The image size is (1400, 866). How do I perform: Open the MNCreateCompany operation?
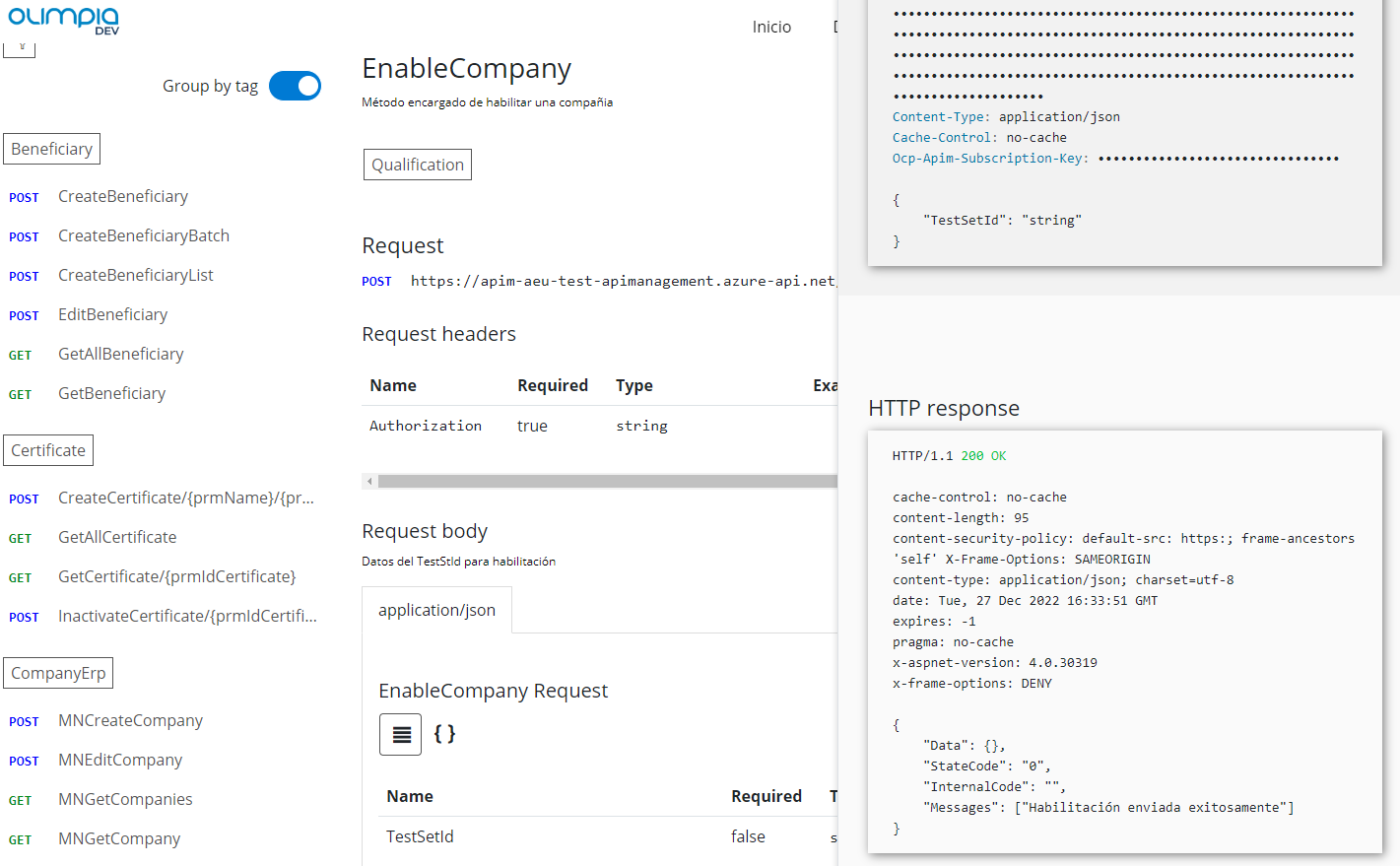point(130,721)
